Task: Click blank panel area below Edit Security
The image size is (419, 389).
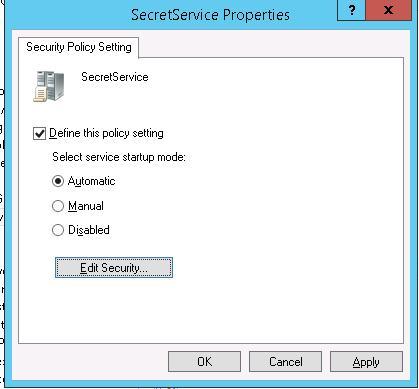Action: pyautogui.click(x=211, y=310)
